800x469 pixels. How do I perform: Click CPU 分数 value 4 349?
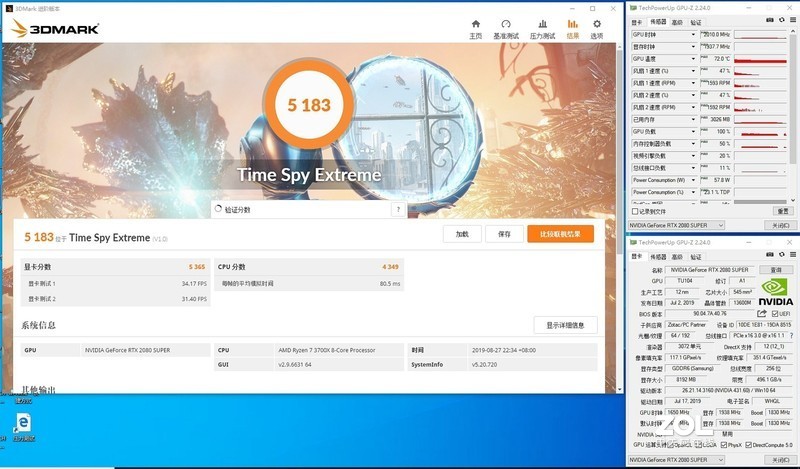click(390, 267)
